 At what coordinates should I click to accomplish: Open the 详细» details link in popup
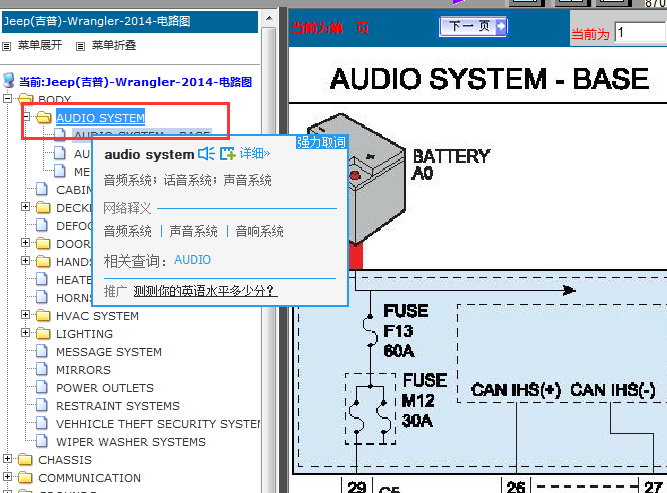[x=254, y=154]
